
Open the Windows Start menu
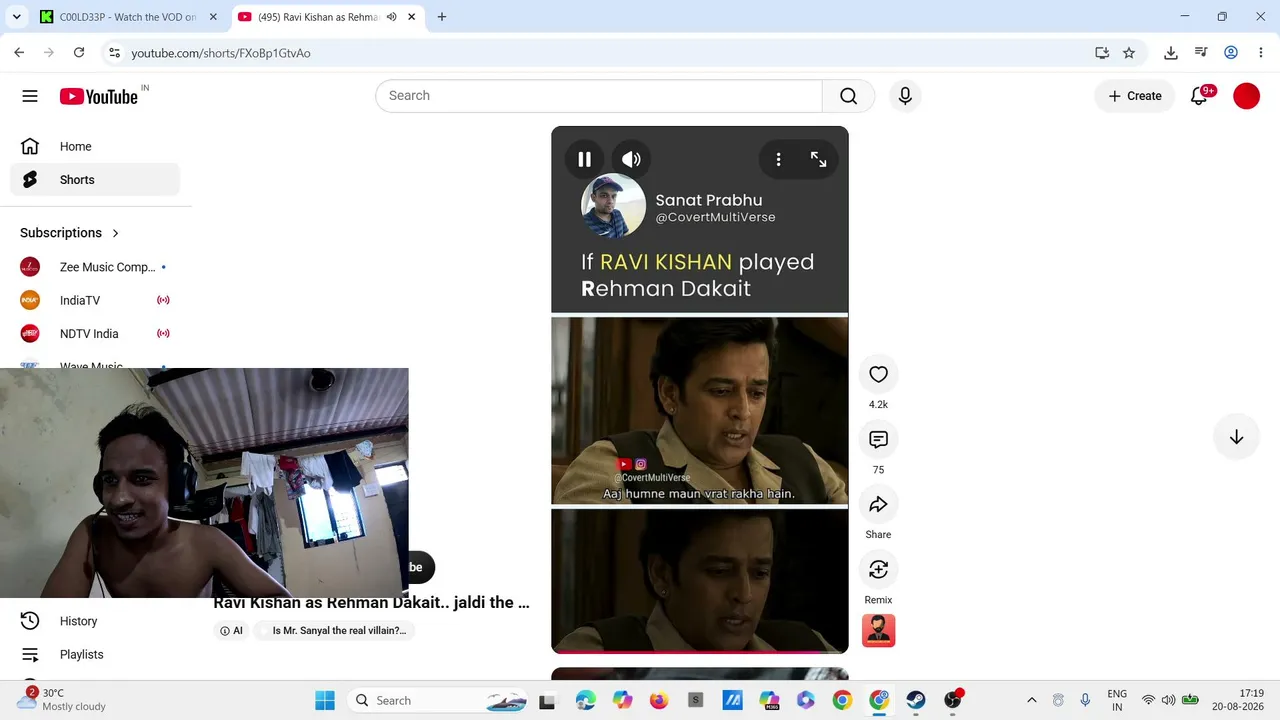(x=325, y=701)
